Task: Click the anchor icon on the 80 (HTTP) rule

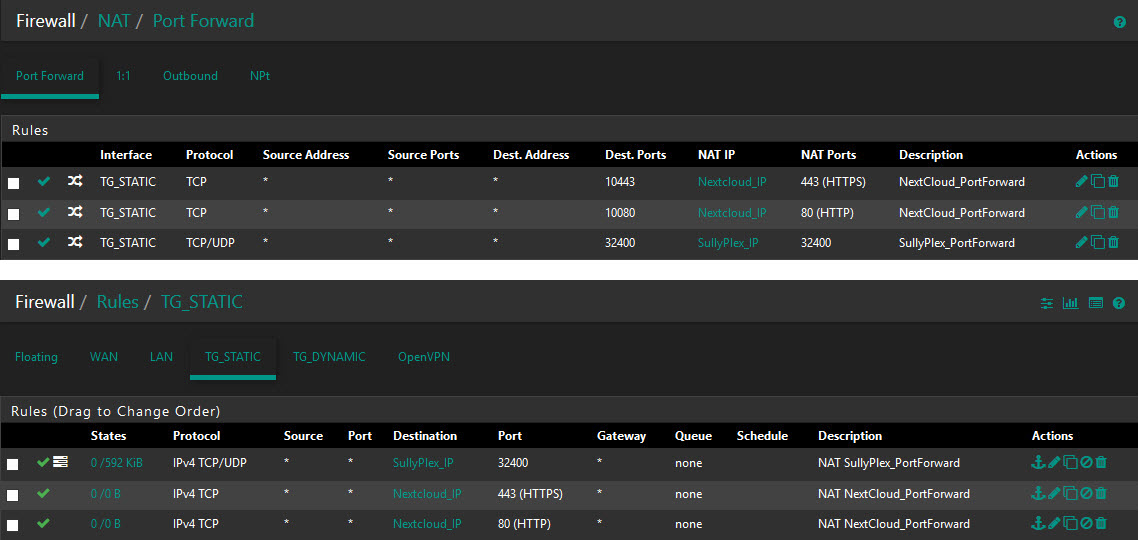Action: (1037, 523)
